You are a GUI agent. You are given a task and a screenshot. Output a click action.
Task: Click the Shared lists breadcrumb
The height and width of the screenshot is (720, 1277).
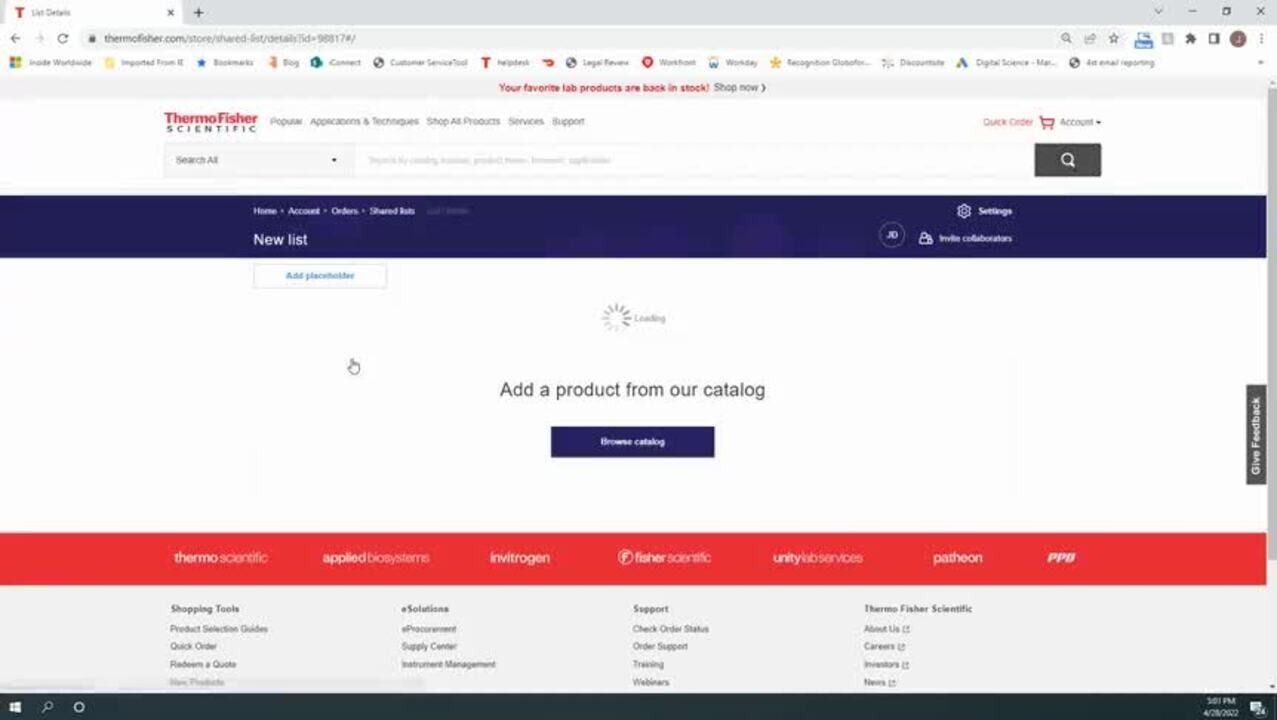pos(392,211)
